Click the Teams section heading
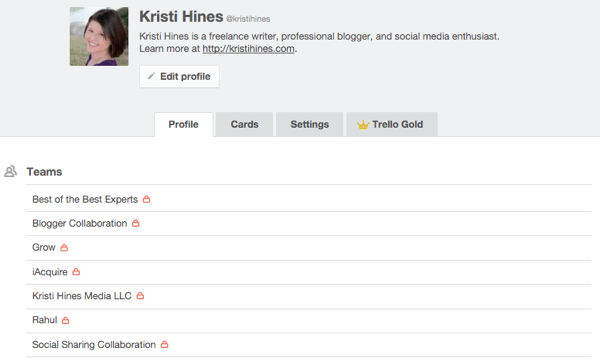Viewport: 600px width, 362px height. coord(44,172)
